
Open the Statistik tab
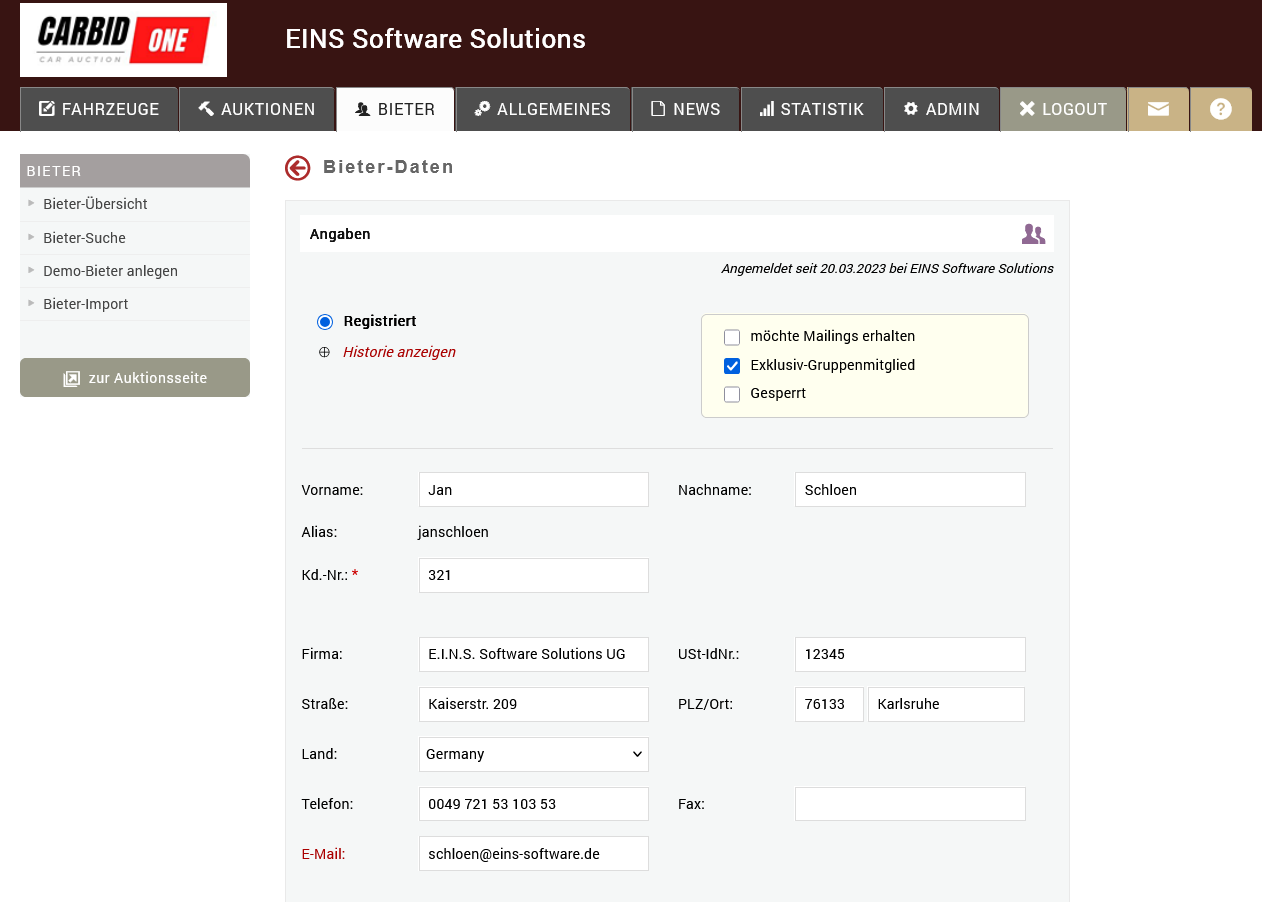811,109
